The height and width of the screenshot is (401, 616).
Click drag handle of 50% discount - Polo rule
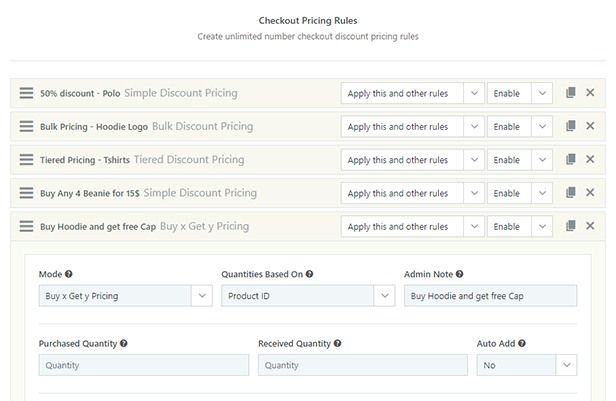(x=27, y=93)
